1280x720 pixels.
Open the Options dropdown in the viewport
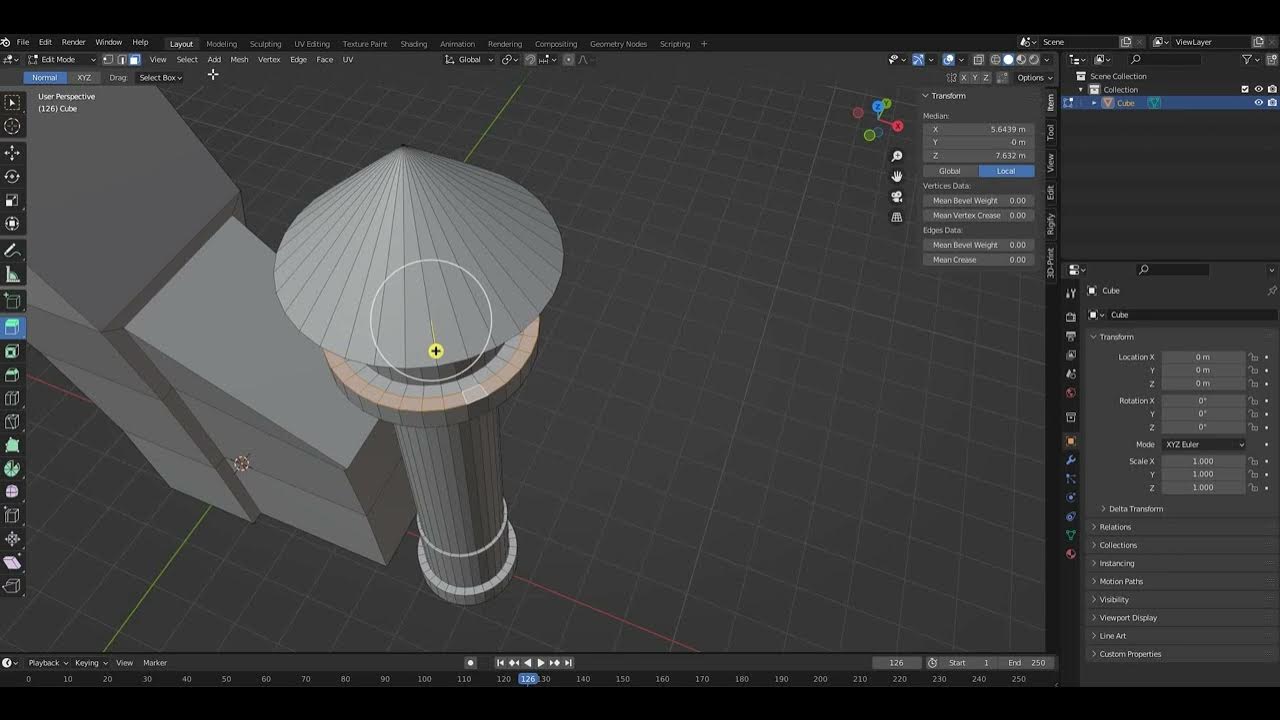[x=1034, y=78]
